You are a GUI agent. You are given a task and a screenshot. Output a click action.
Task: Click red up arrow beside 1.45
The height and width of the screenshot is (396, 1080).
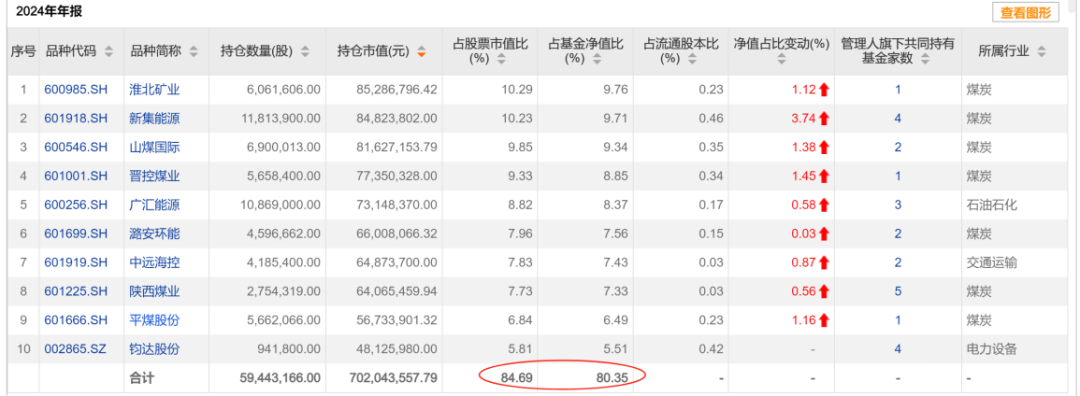824,176
